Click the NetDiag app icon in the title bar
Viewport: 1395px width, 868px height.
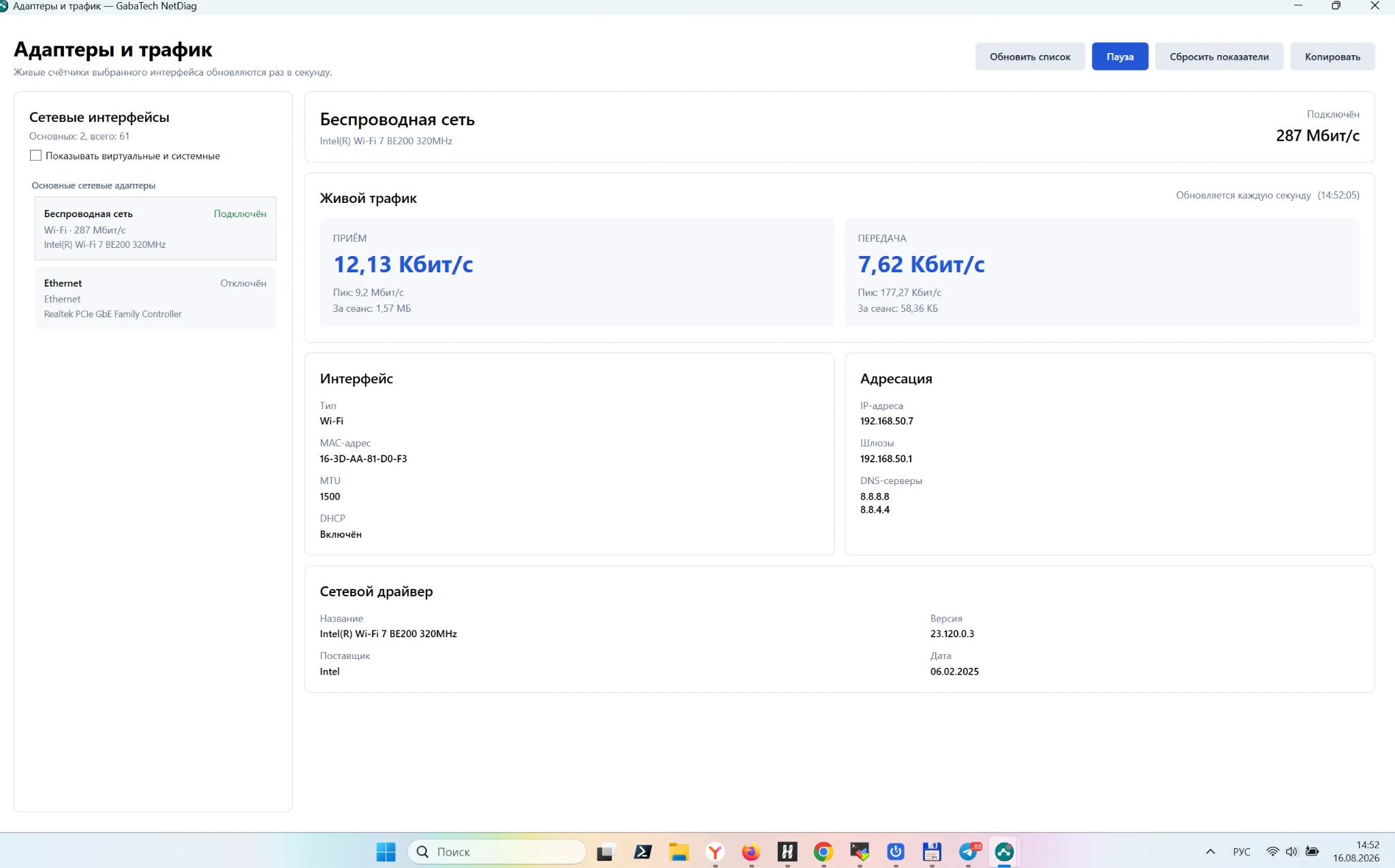click(3, 6)
